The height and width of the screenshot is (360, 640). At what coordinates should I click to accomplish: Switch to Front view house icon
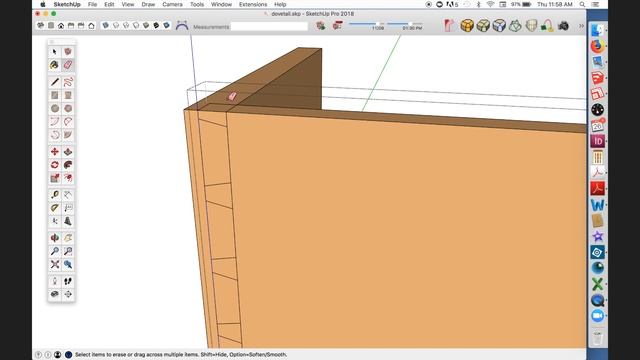(x=61, y=26)
